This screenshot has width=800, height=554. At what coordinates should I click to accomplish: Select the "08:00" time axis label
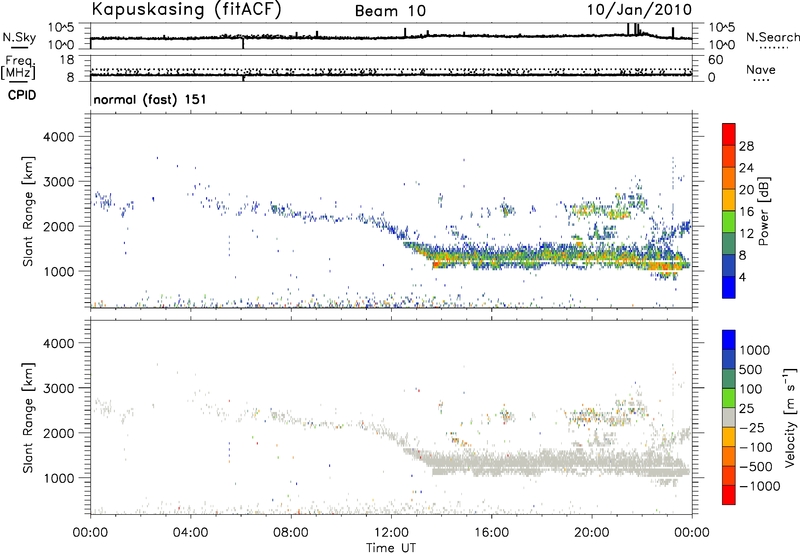click(291, 533)
